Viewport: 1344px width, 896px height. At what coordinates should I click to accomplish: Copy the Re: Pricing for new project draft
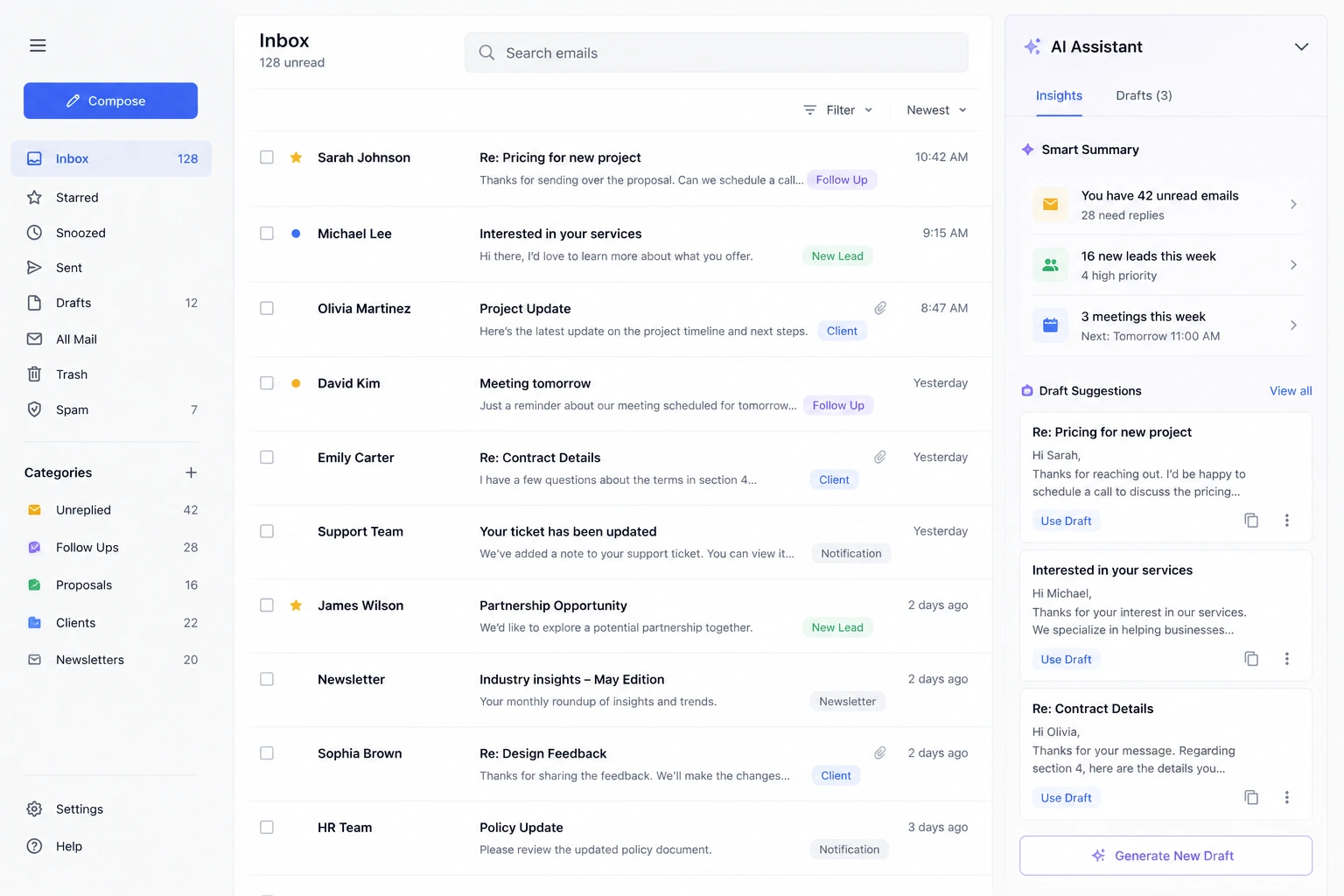click(1251, 521)
